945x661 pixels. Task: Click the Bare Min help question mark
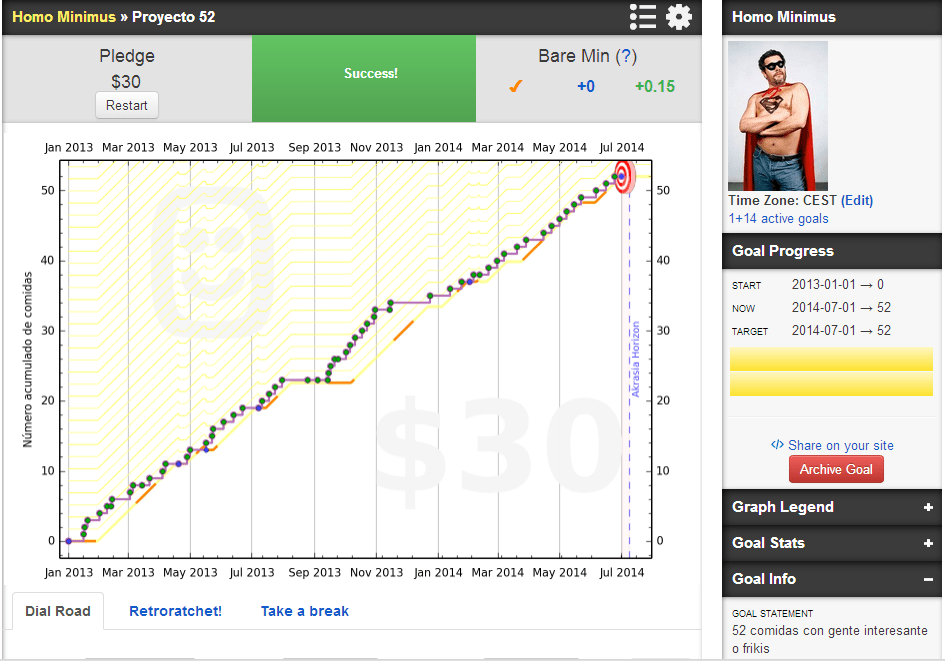[626, 57]
